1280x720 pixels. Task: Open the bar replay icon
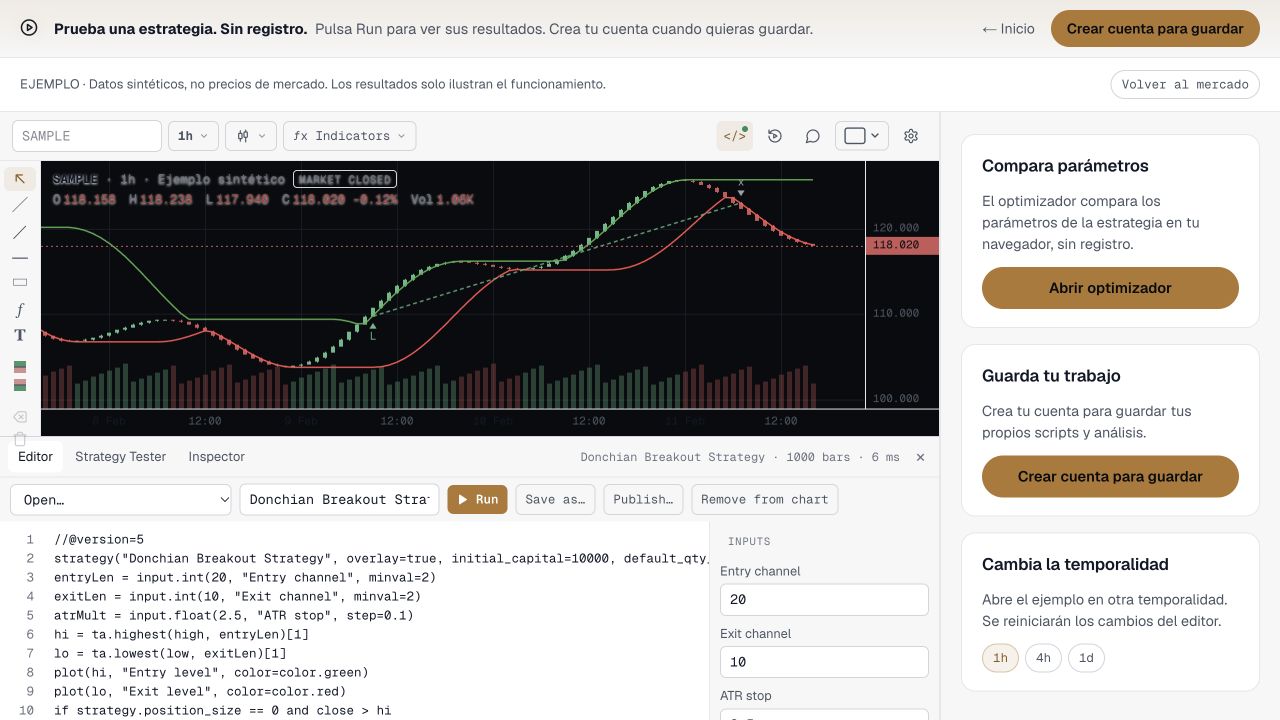click(x=775, y=136)
